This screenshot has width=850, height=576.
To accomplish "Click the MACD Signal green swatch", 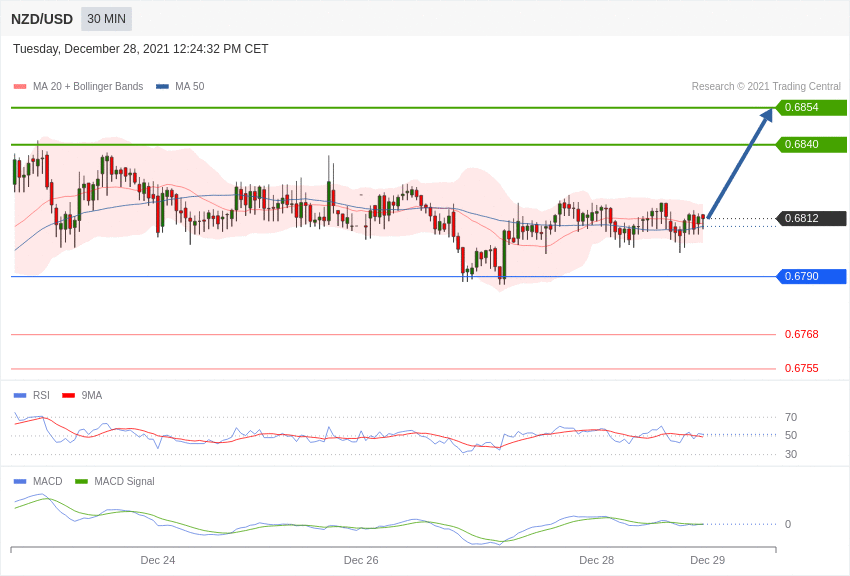I will [81, 481].
